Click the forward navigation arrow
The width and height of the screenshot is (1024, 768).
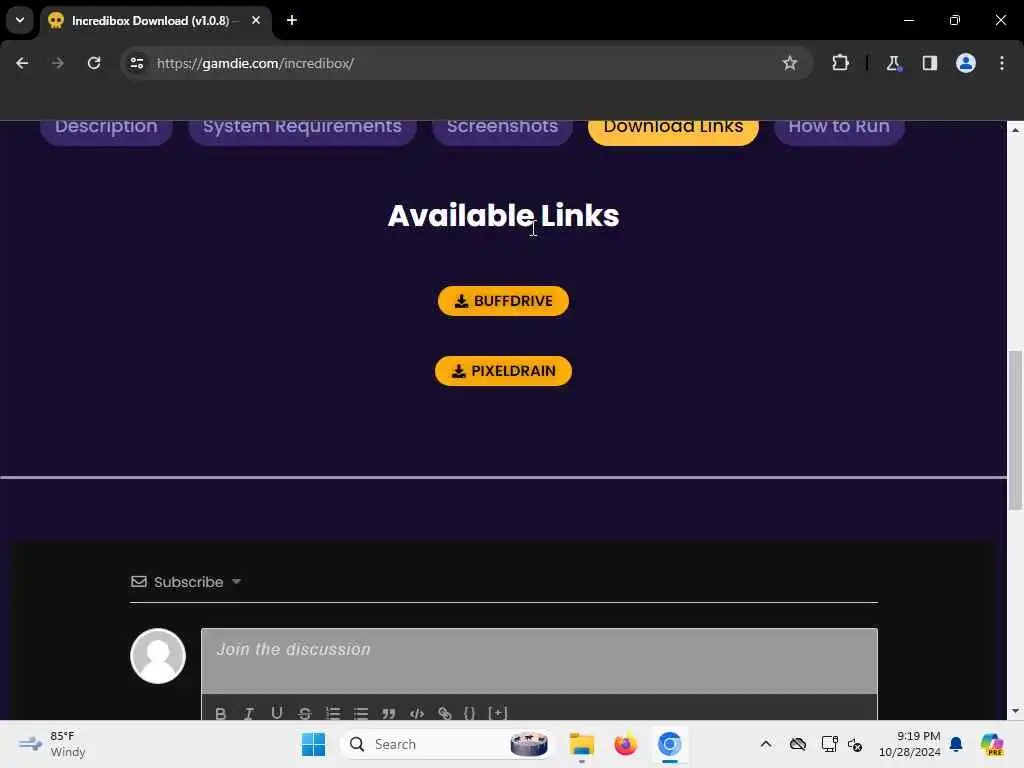pyautogui.click(x=58, y=63)
